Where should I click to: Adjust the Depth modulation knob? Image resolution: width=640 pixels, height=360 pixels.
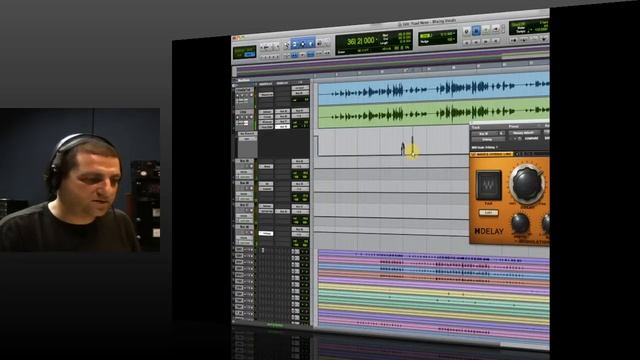[520, 223]
